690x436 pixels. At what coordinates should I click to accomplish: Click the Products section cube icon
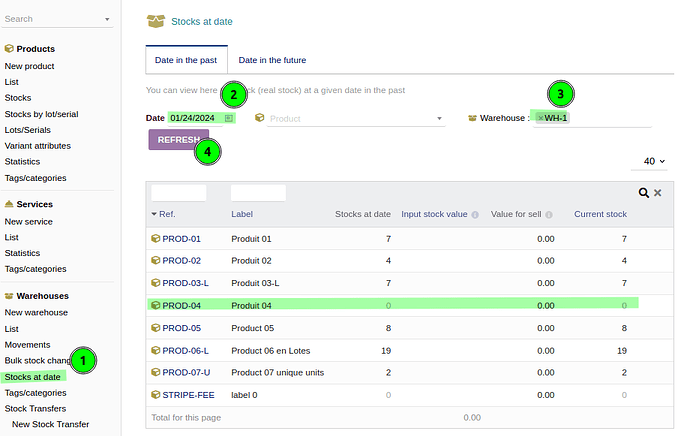pyautogui.click(x=9, y=48)
